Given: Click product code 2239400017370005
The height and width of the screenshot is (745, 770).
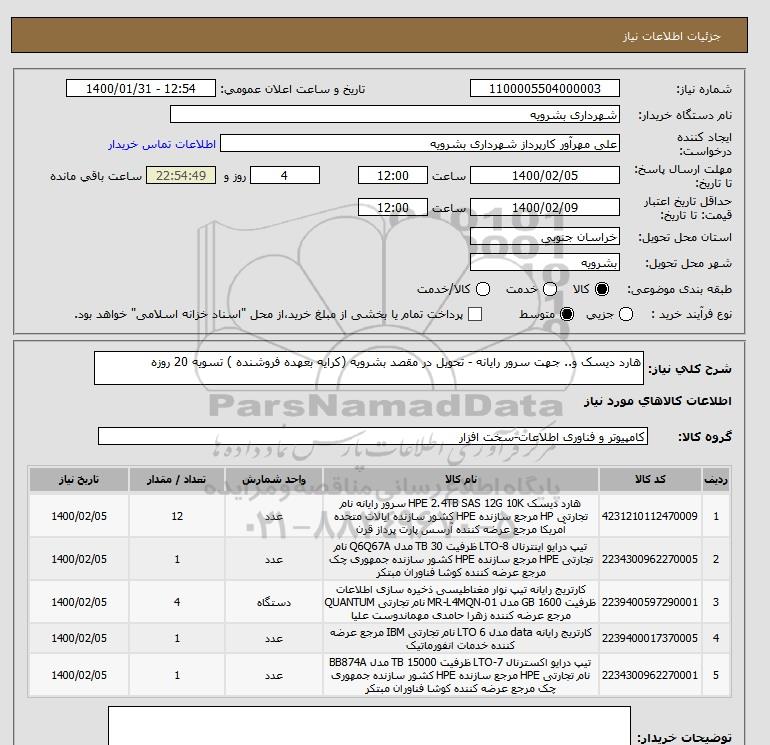Looking at the screenshot, I should (650, 638).
